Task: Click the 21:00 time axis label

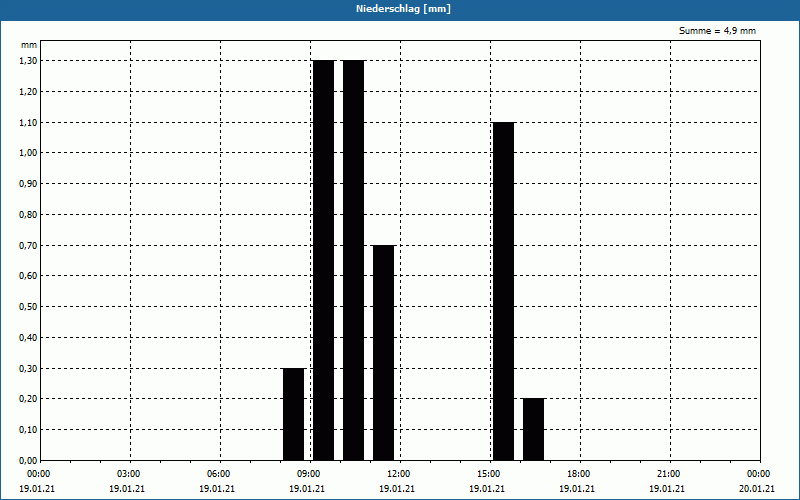Action: tap(668, 474)
